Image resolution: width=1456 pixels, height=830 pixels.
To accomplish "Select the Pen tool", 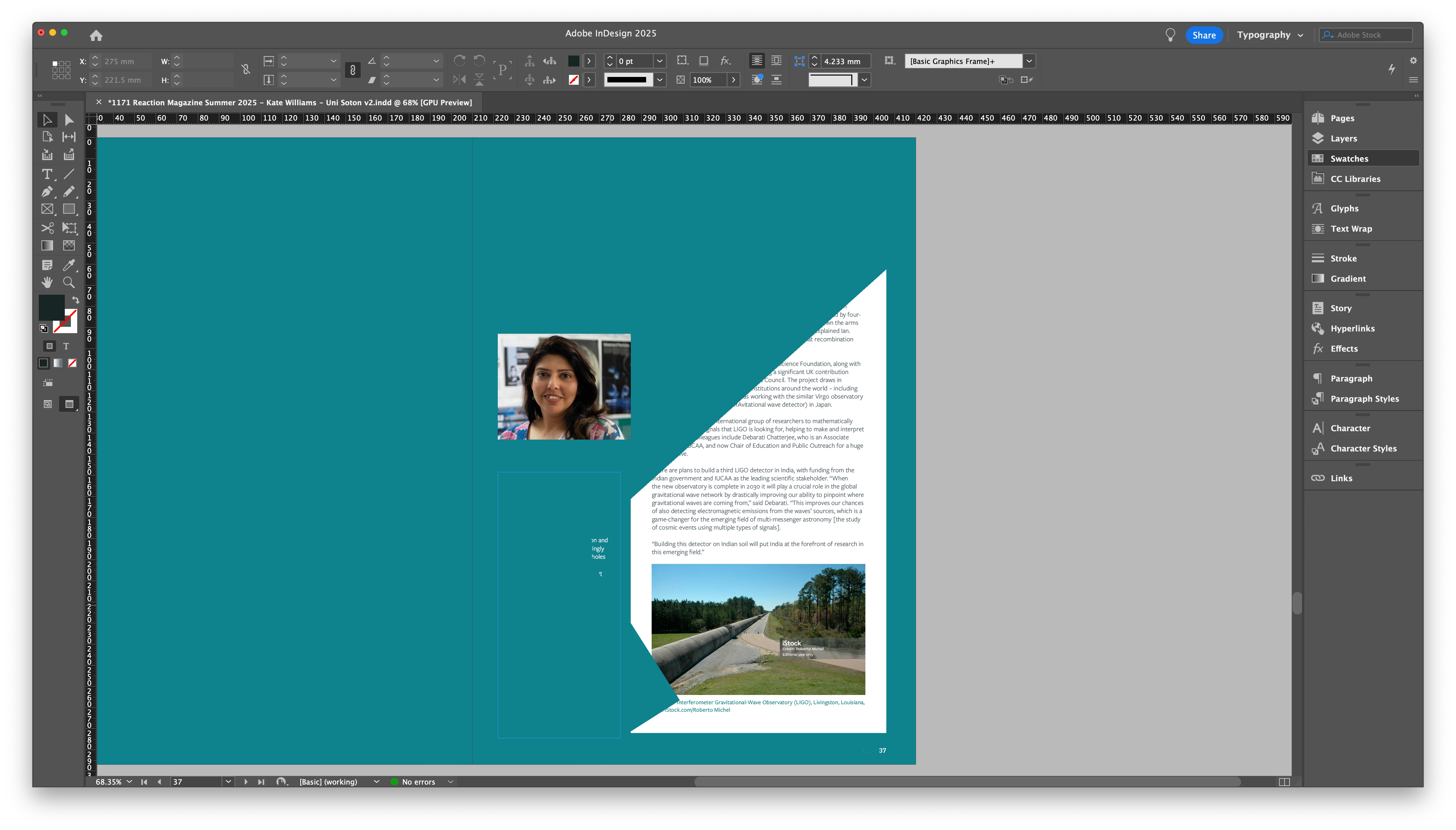I will [47, 191].
